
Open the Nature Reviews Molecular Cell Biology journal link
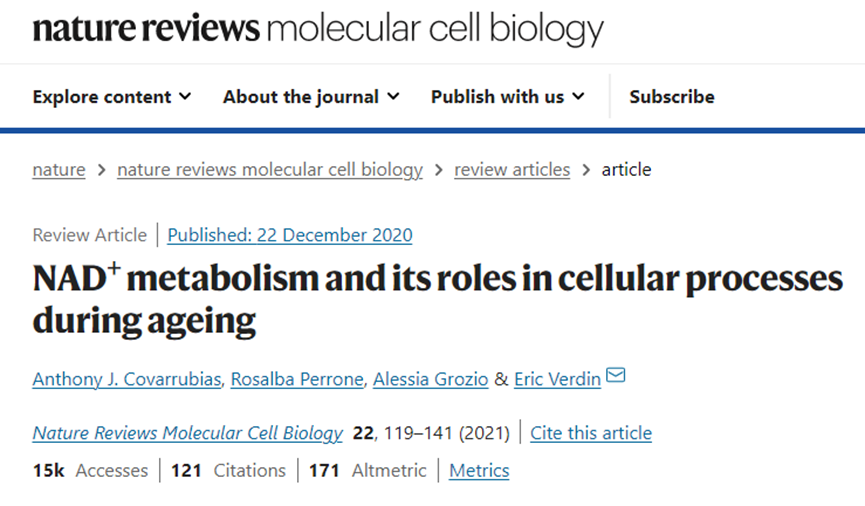188,433
